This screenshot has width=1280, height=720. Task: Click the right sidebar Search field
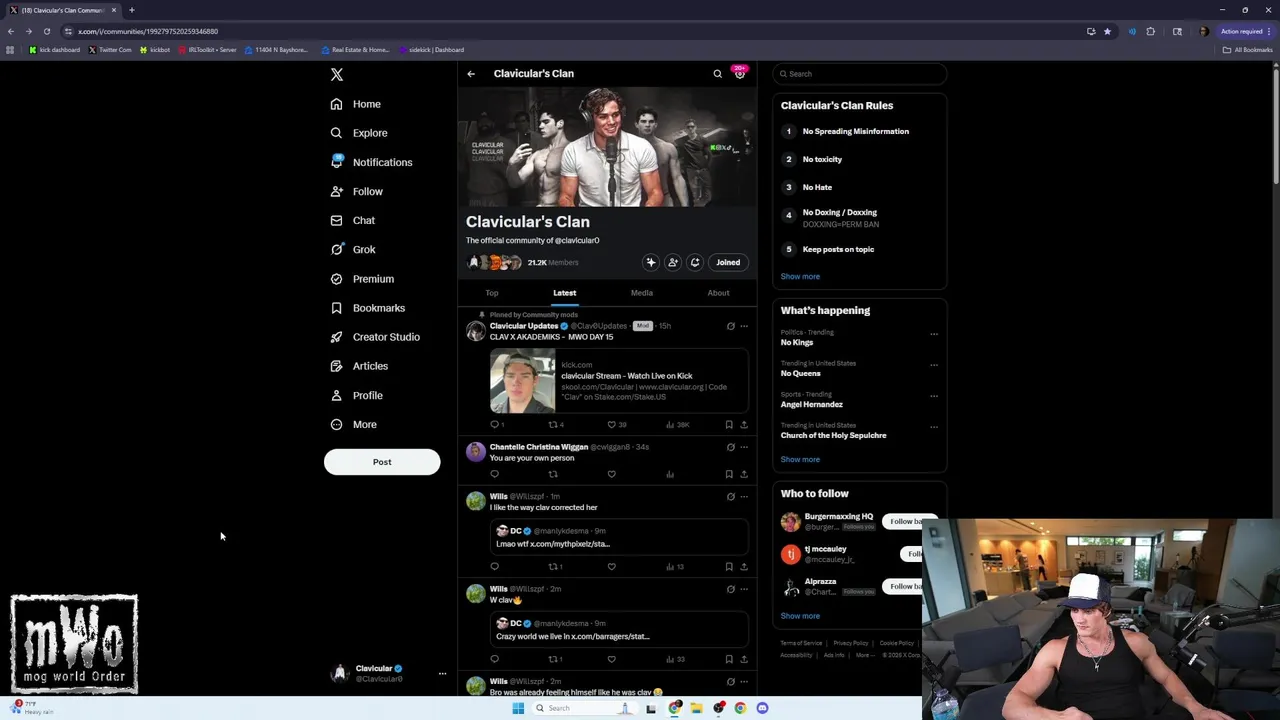860,74
